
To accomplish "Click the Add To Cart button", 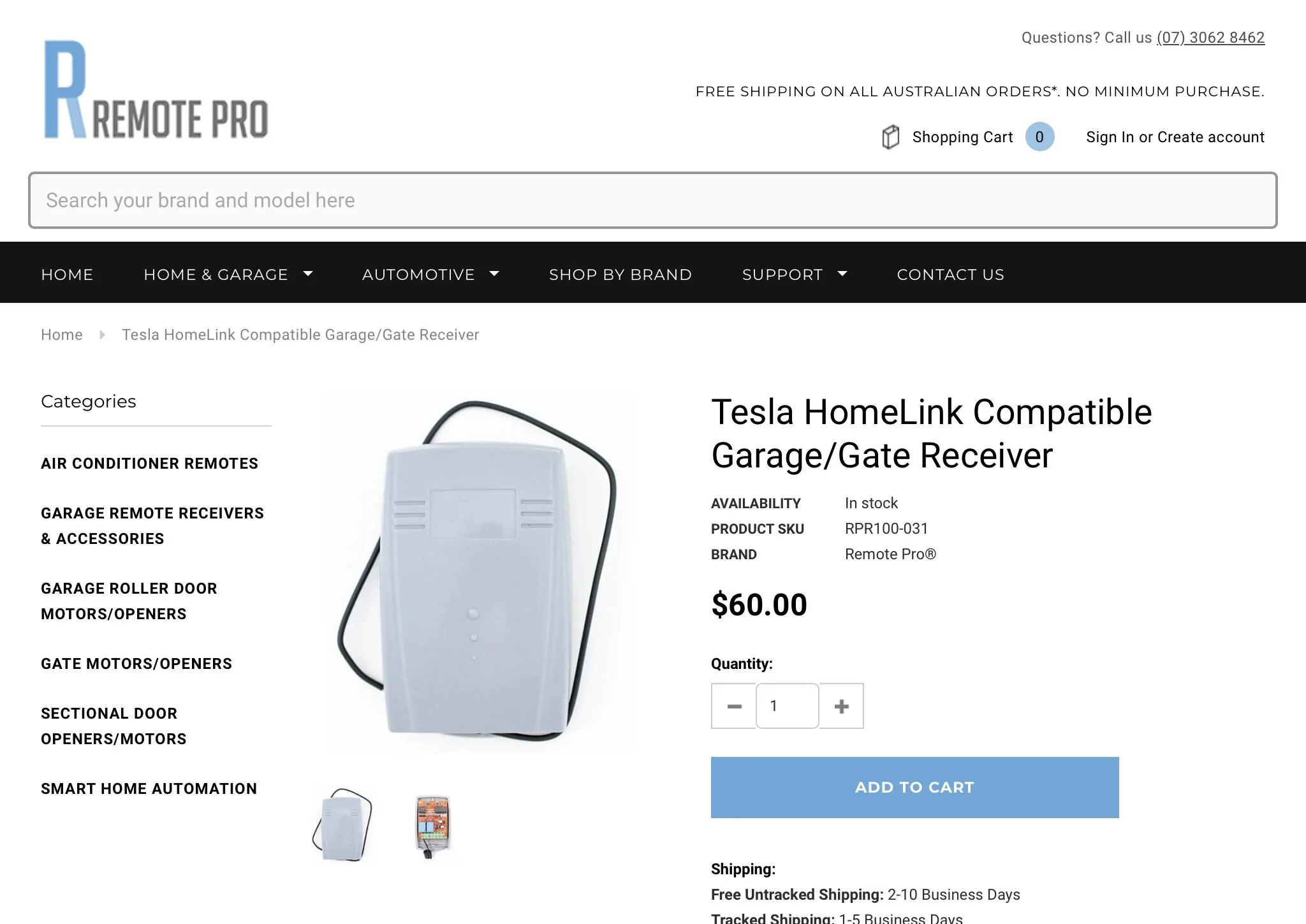I will 915,788.
